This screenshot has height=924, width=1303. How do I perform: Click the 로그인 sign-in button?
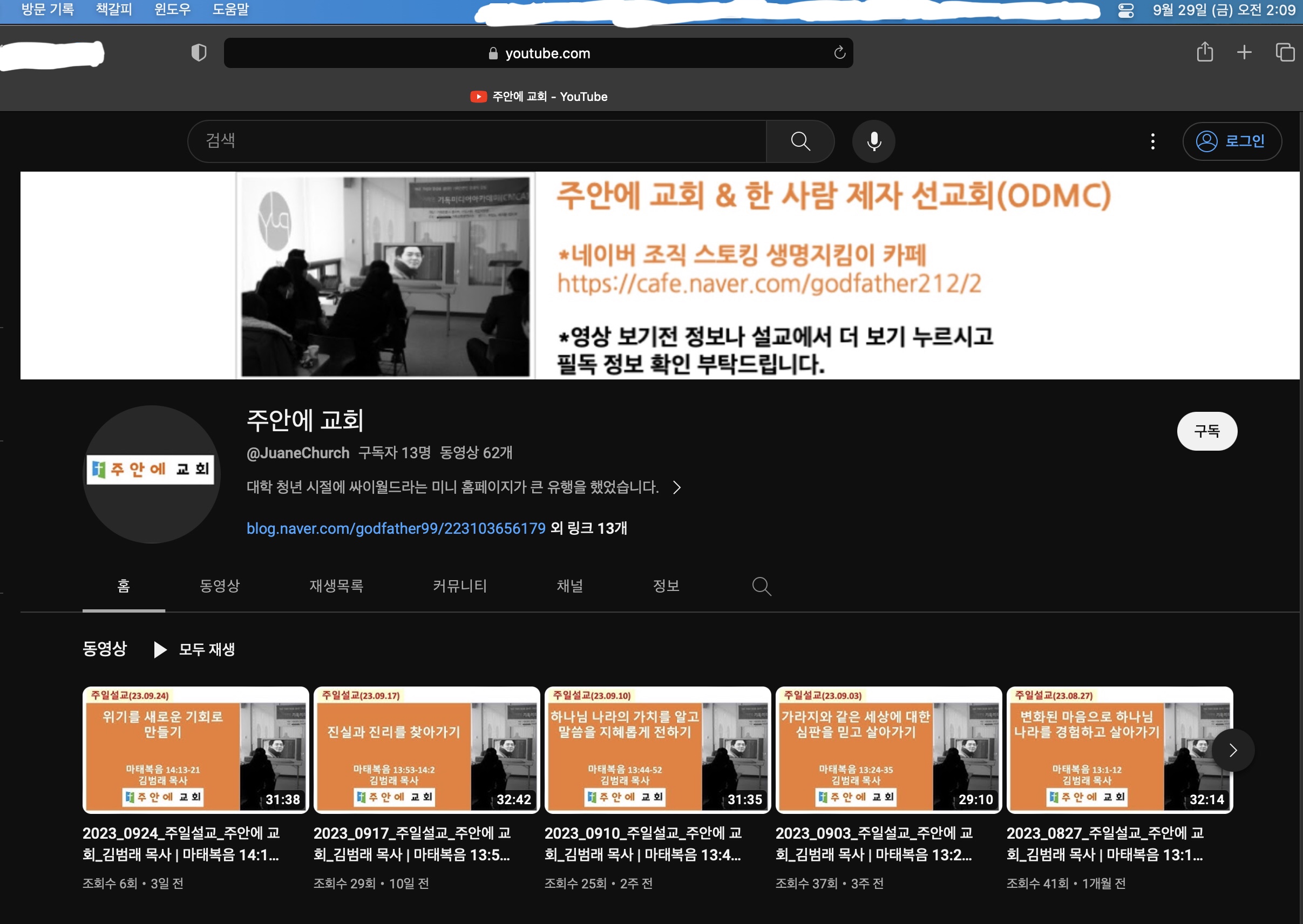pyautogui.click(x=1231, y=141)
